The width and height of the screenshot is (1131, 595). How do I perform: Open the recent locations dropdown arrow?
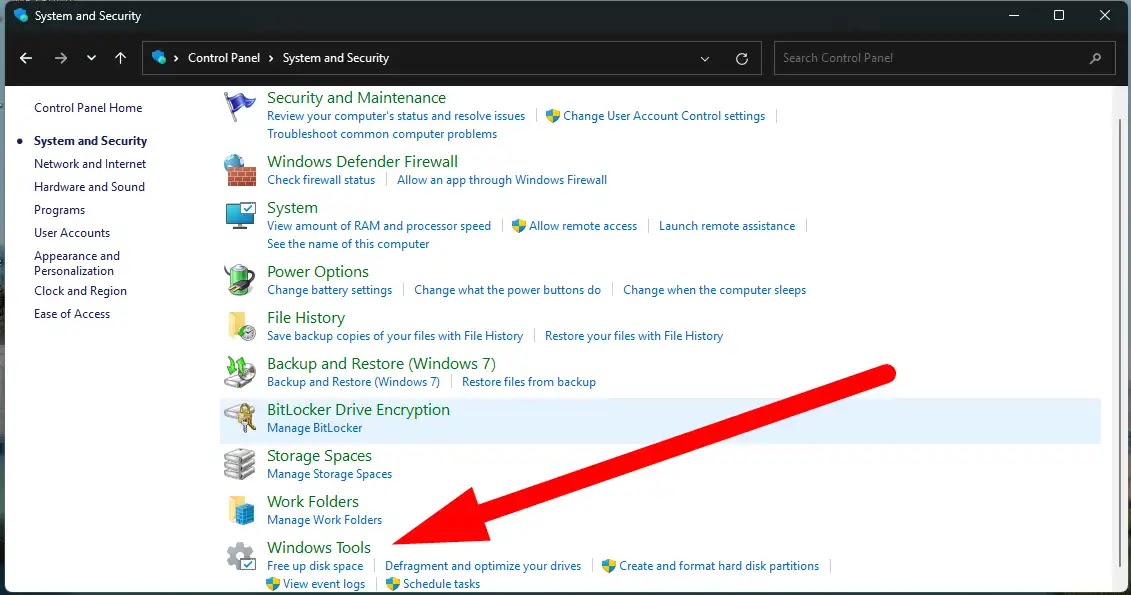[x=91, y=58]
